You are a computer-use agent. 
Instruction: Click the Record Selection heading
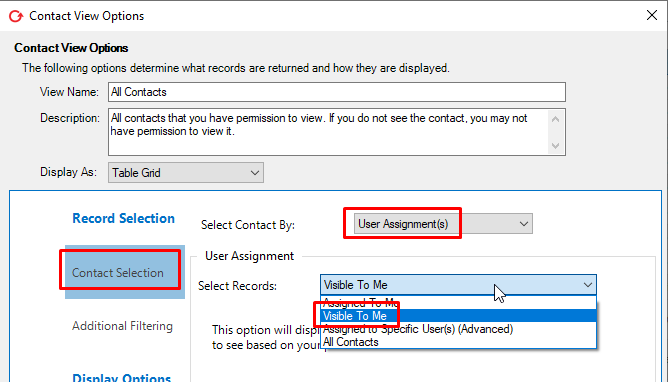(123, 218)
